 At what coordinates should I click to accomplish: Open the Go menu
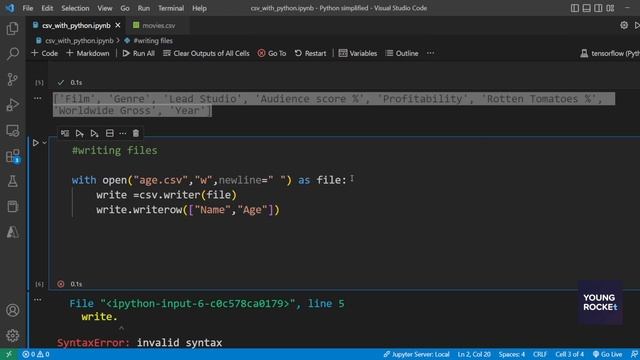(x=125, y=8)
